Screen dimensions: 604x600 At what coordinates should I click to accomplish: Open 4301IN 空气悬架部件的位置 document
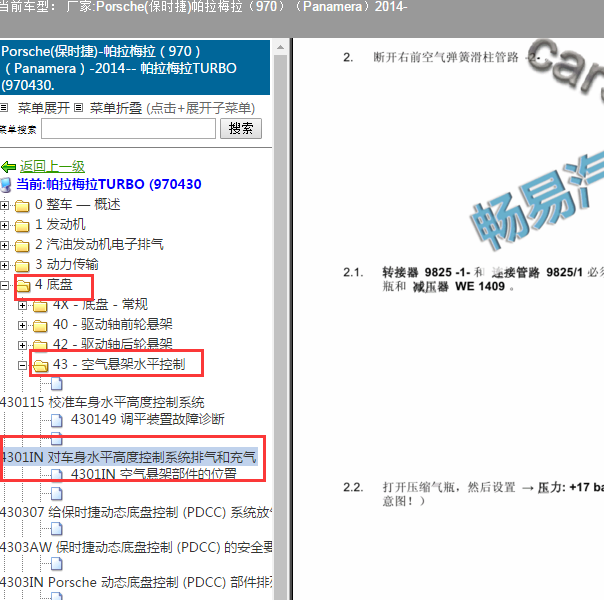click(x=154, y=474)
